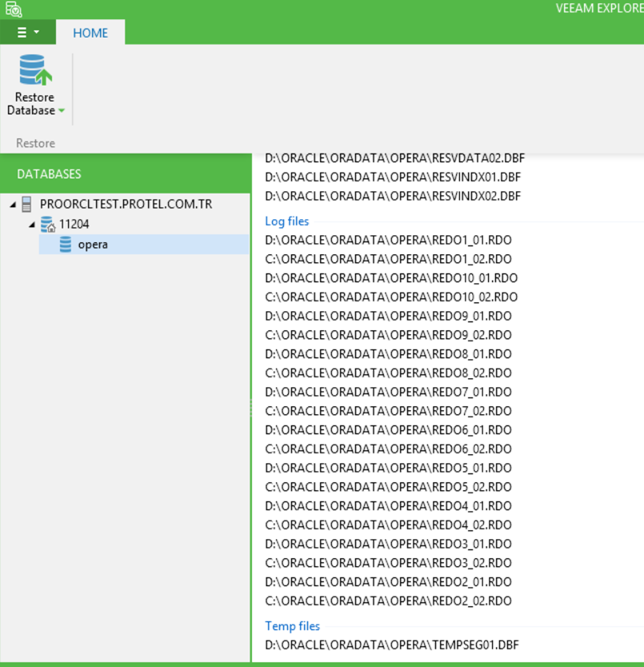Collapse the 11204 Oracle home node
This screenshot has height=667, width=644.
pyautogui.click(x=32, y=224)
